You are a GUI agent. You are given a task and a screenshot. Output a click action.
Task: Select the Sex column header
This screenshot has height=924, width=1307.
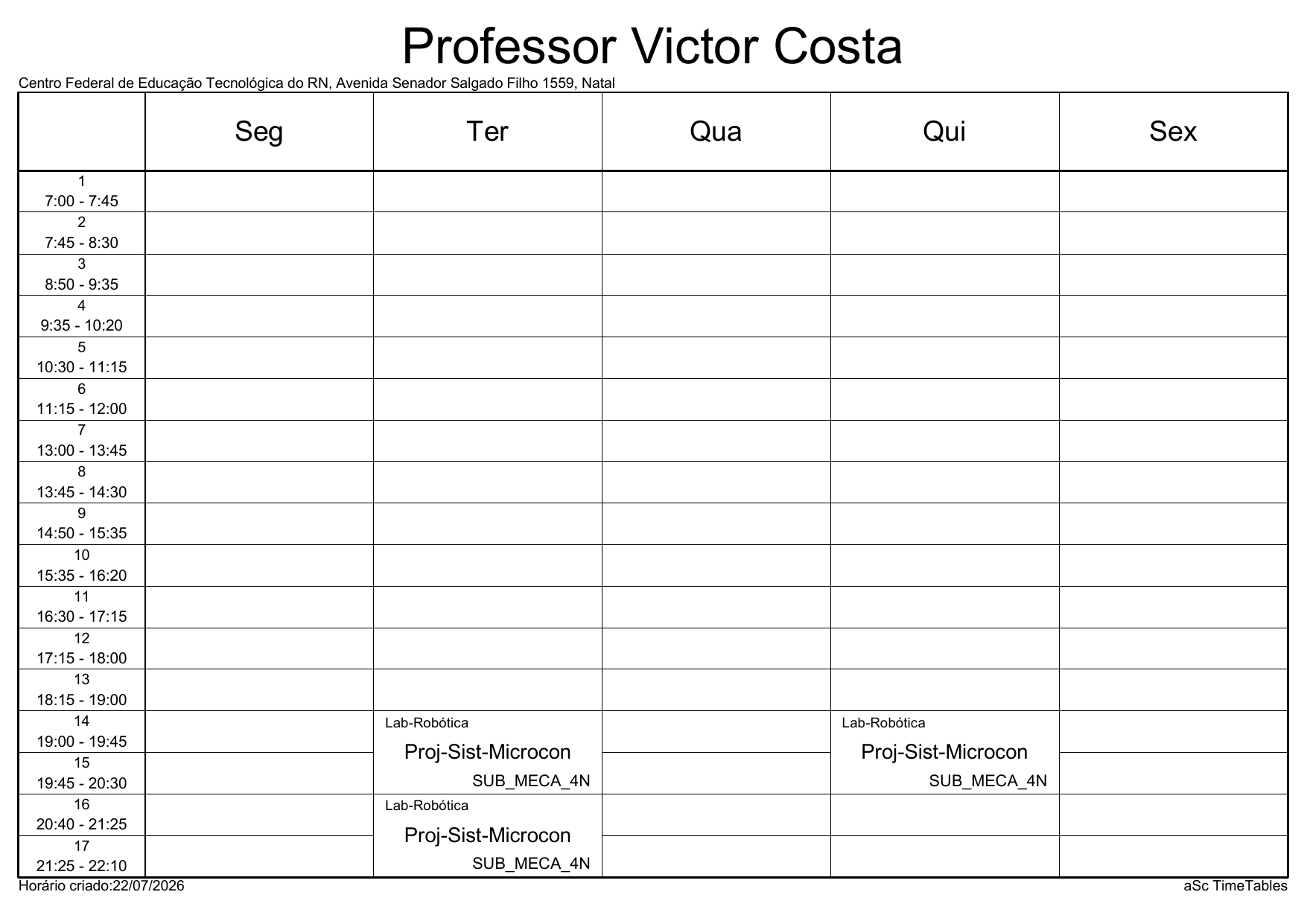[x=1174, y=132]
